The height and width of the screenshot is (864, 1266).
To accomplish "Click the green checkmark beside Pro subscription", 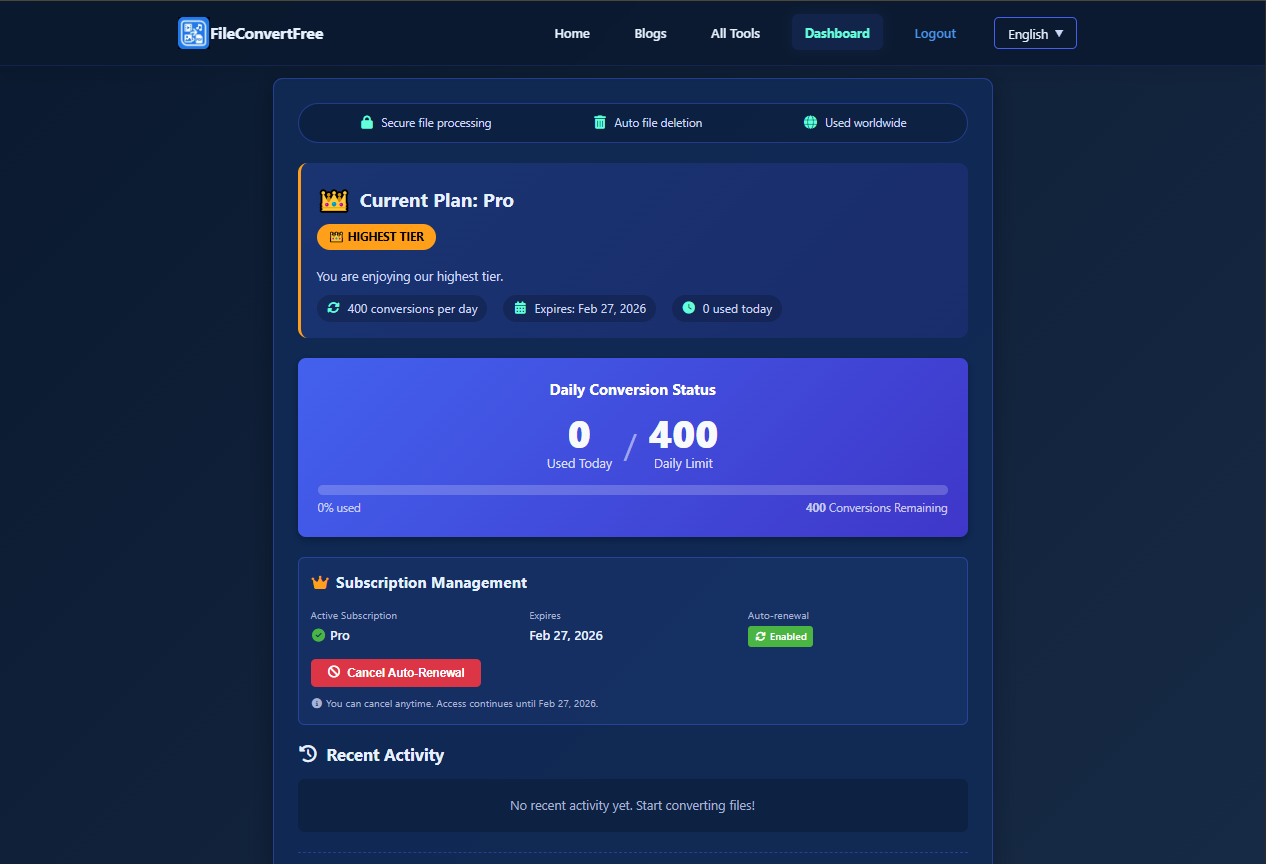I will 316,636.
